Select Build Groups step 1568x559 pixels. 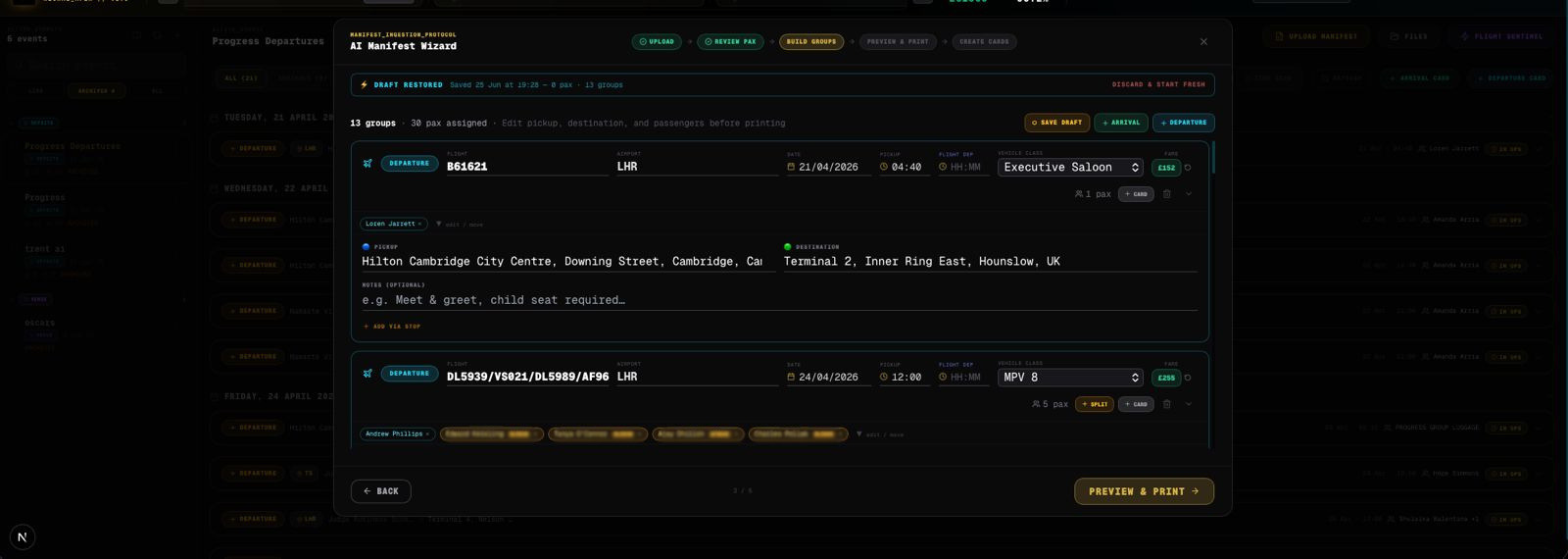click(811, 42)
